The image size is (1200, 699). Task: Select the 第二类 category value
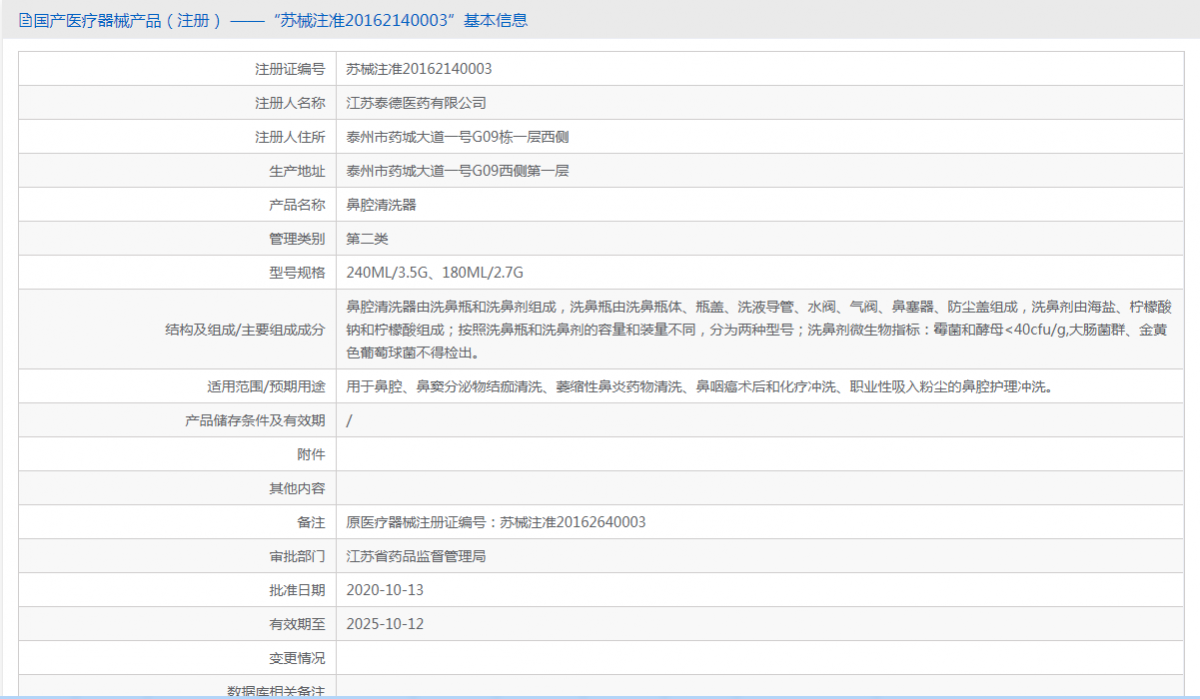[x=367, y=239]
